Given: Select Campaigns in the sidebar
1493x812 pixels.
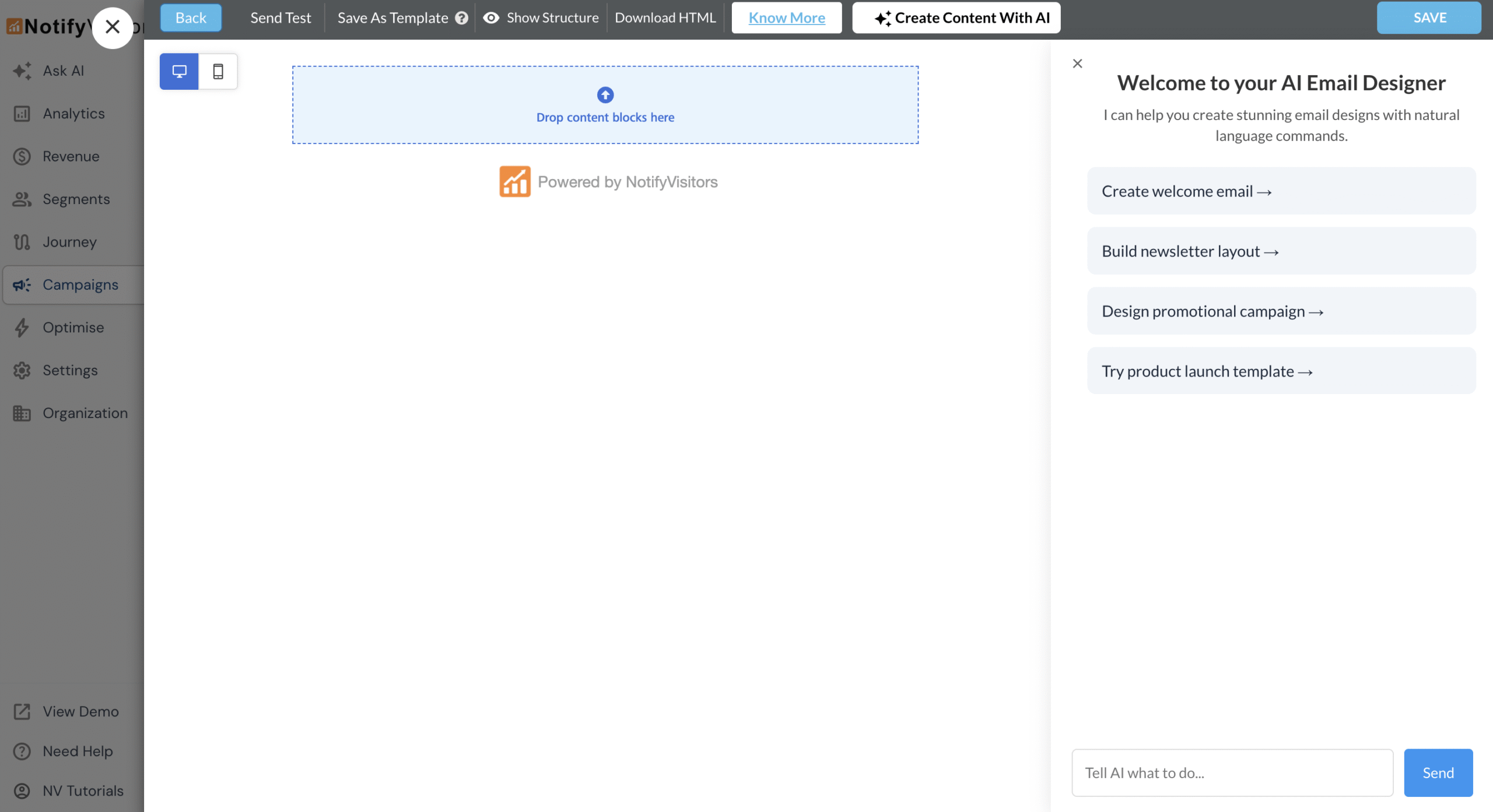Looking at the screenshot, I should 80,284.
